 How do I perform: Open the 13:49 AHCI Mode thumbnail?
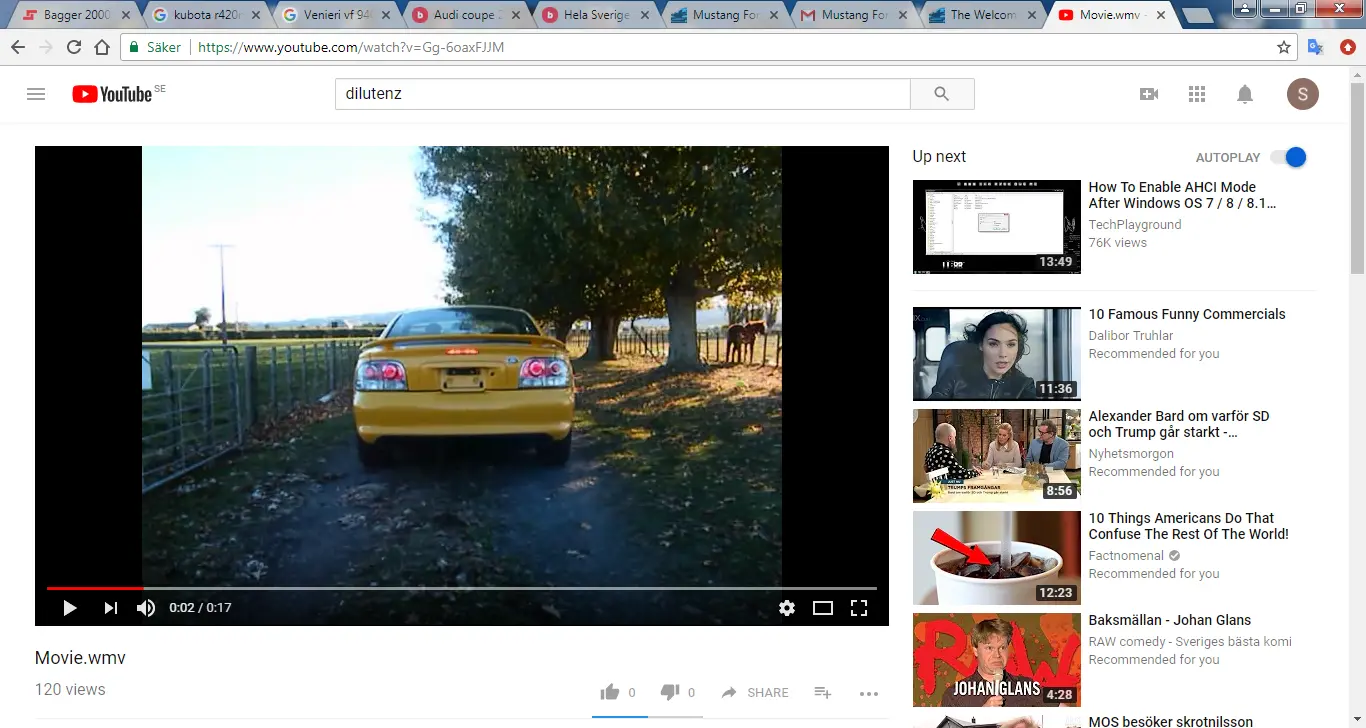click(x=997, y=227)
